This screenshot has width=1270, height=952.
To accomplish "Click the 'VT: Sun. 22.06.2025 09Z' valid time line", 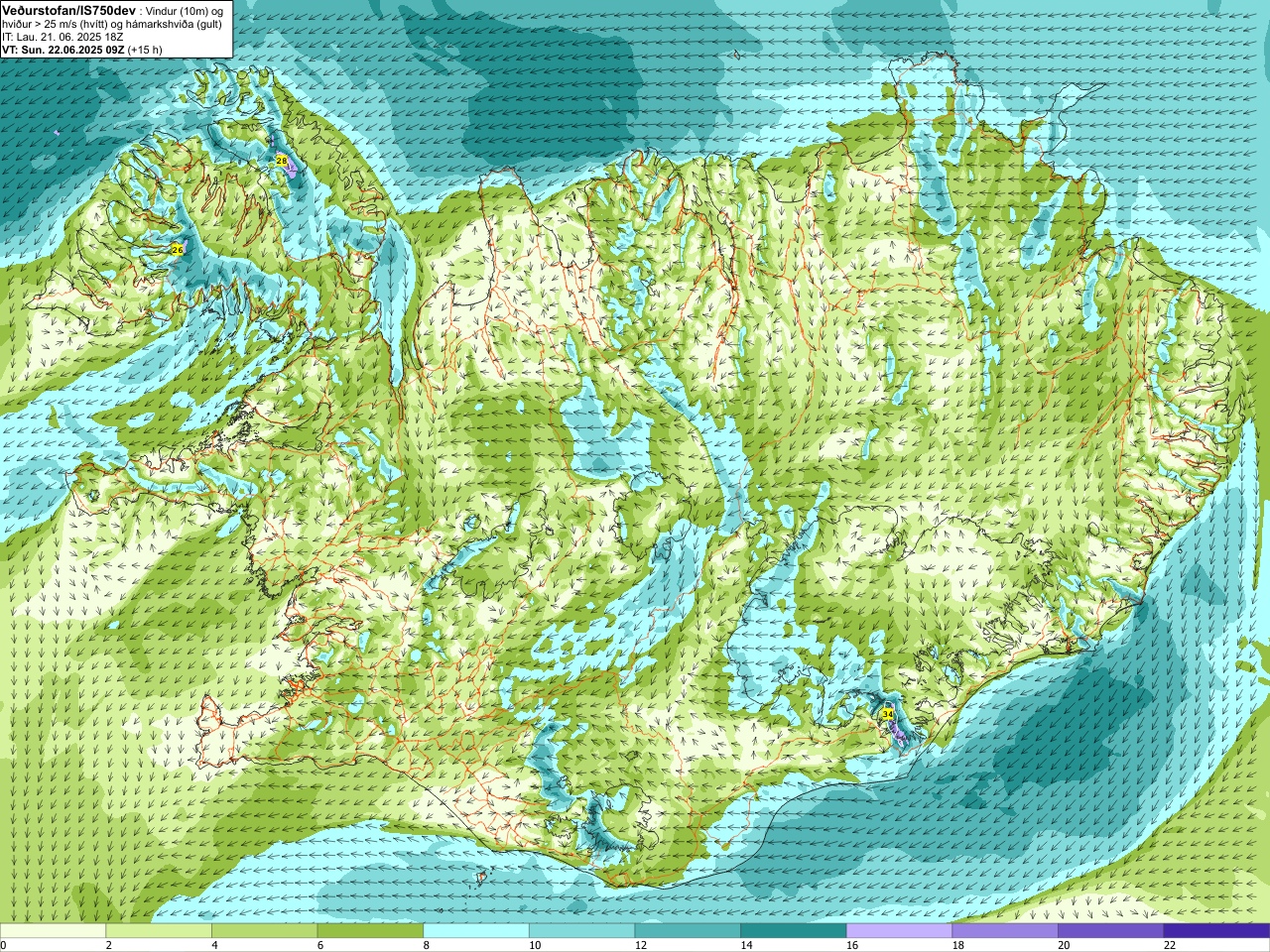I will tap(63, 50).
